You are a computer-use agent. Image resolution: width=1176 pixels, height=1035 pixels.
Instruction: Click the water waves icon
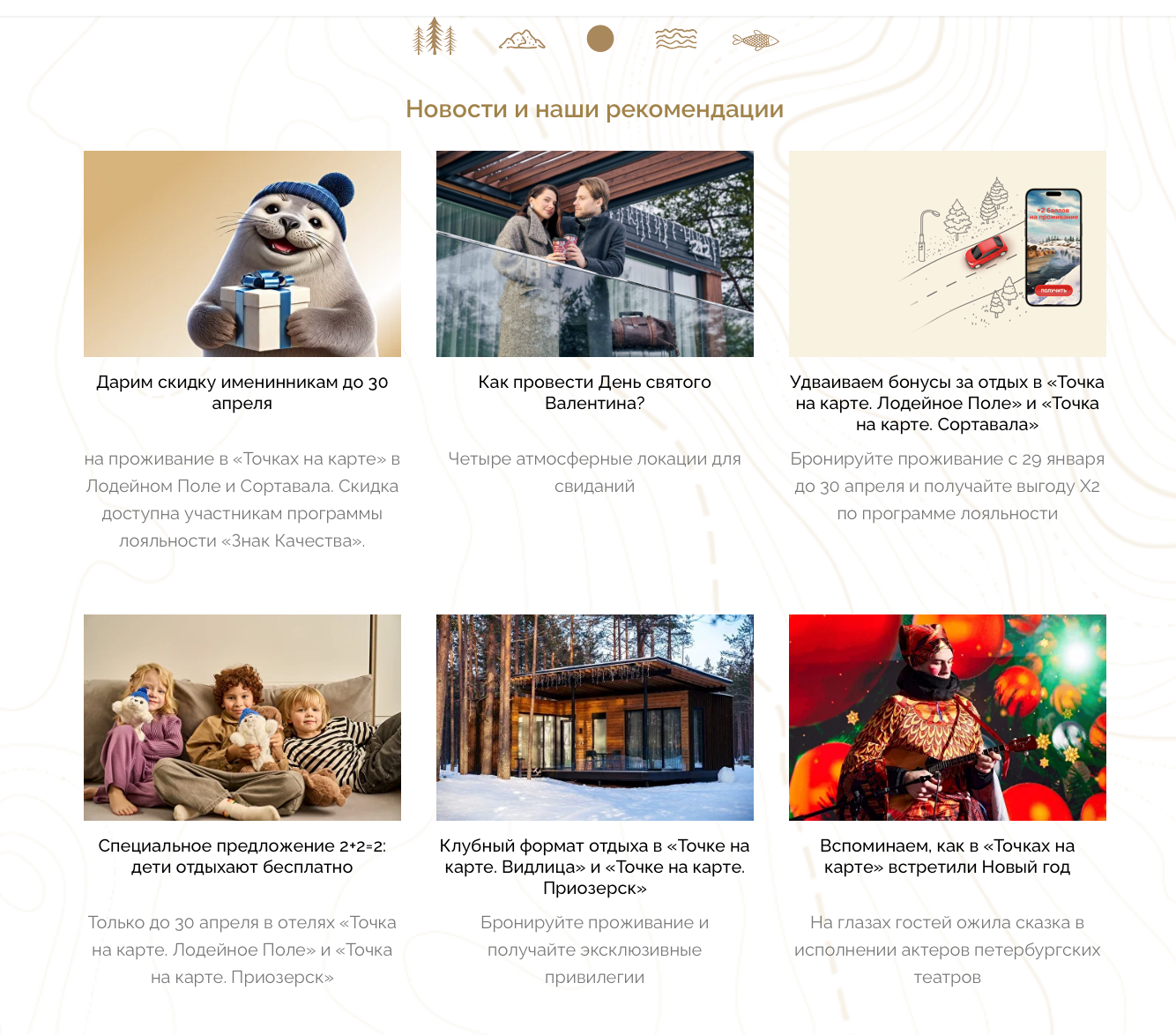coord(676,39)
